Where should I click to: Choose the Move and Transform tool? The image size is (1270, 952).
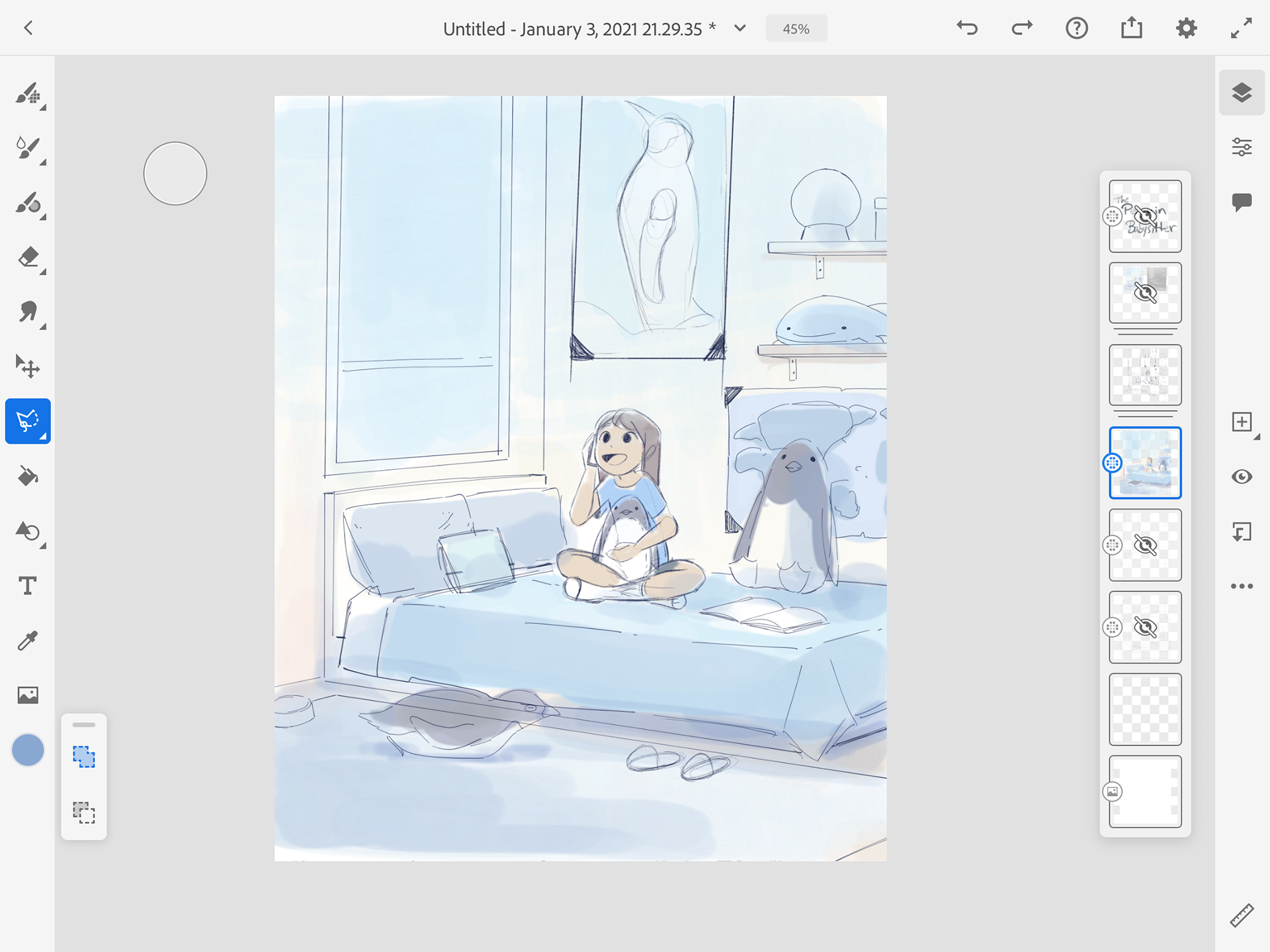coord(28,366)
